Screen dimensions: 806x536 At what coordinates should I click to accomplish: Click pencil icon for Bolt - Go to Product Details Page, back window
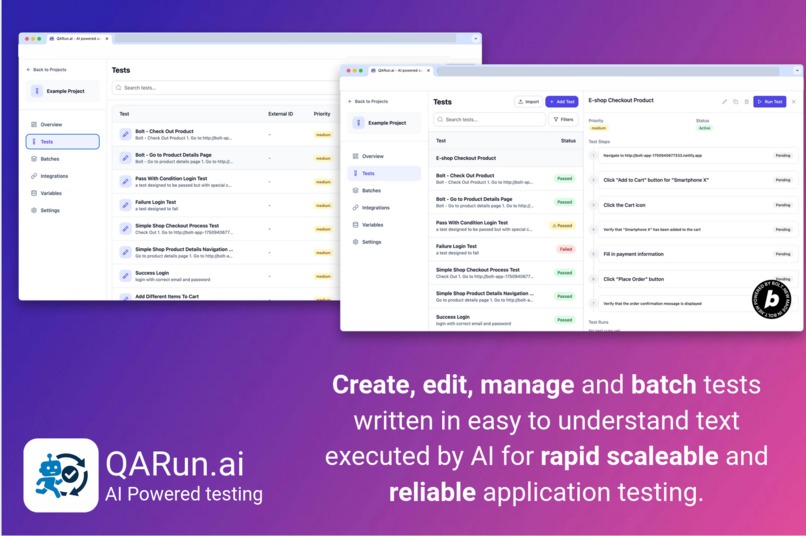pyautogui.click(x=125, y=158)
